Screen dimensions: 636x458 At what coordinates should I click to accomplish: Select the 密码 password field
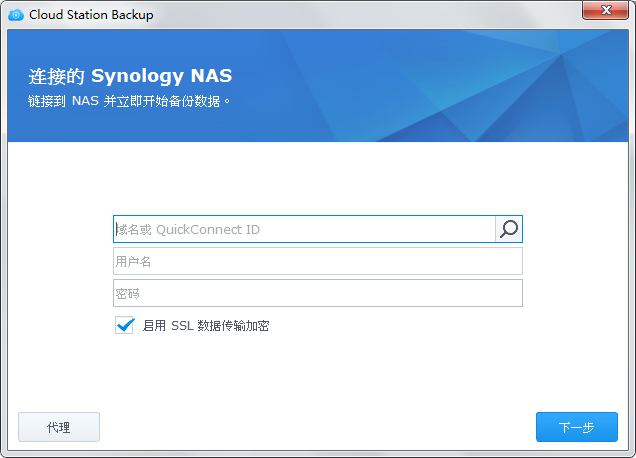[318, 293]
